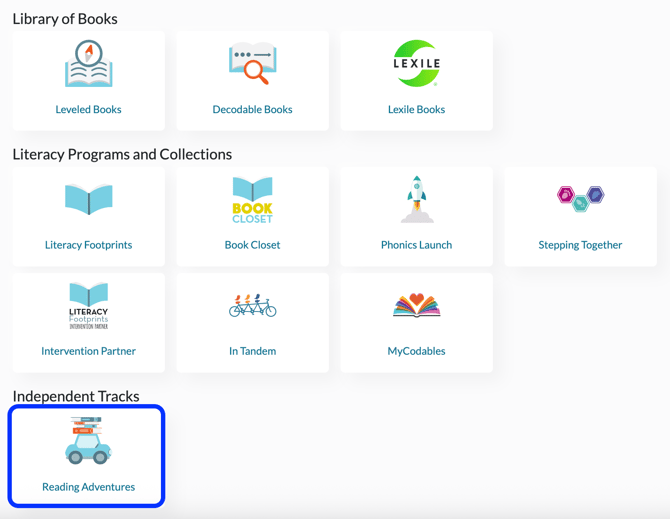Viewport: 670px width, 519px height.
Task: Click the Book Closet logo icon
Action: [253, 199]
